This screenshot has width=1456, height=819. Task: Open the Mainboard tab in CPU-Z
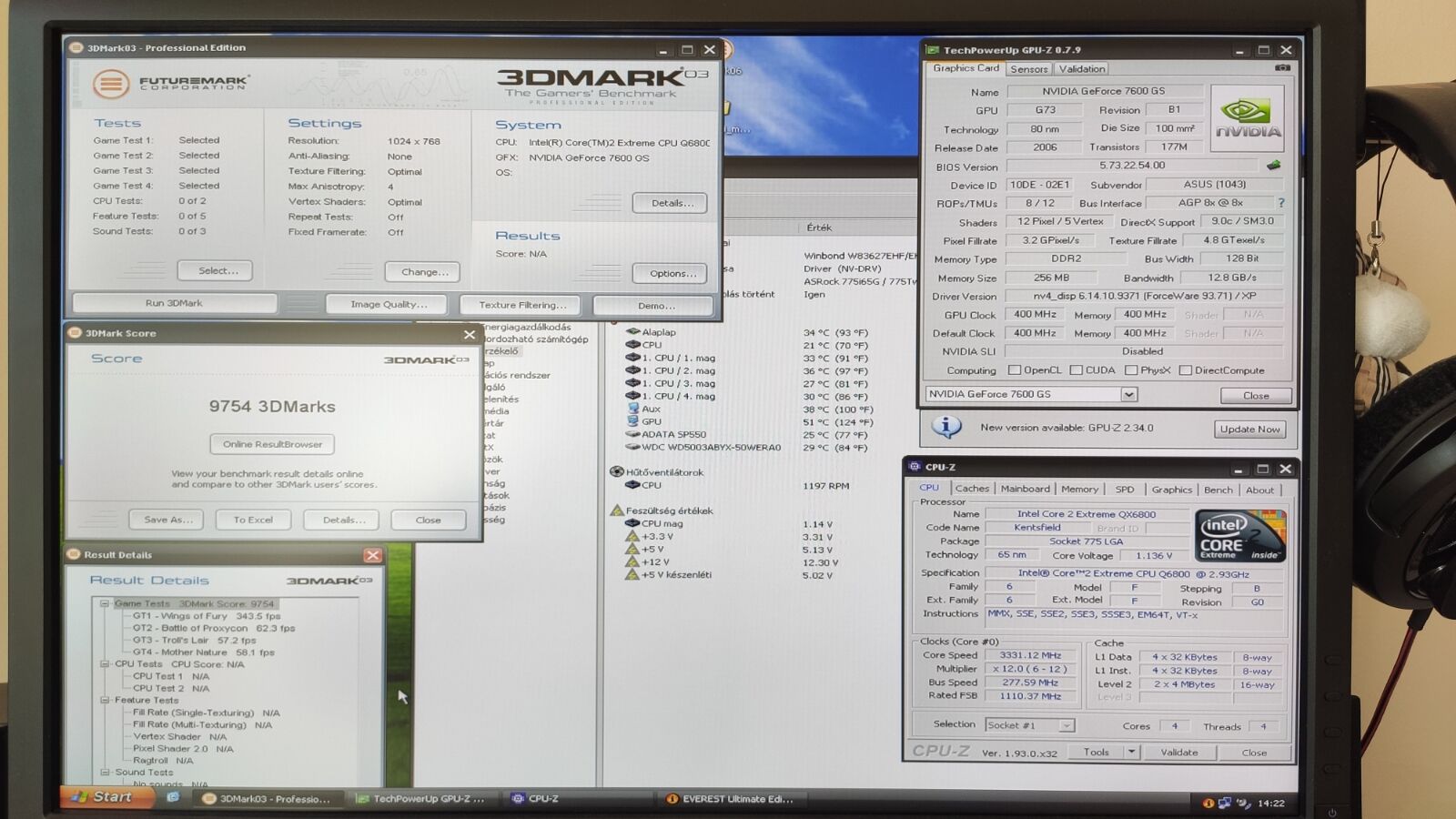pos(1026,489)
